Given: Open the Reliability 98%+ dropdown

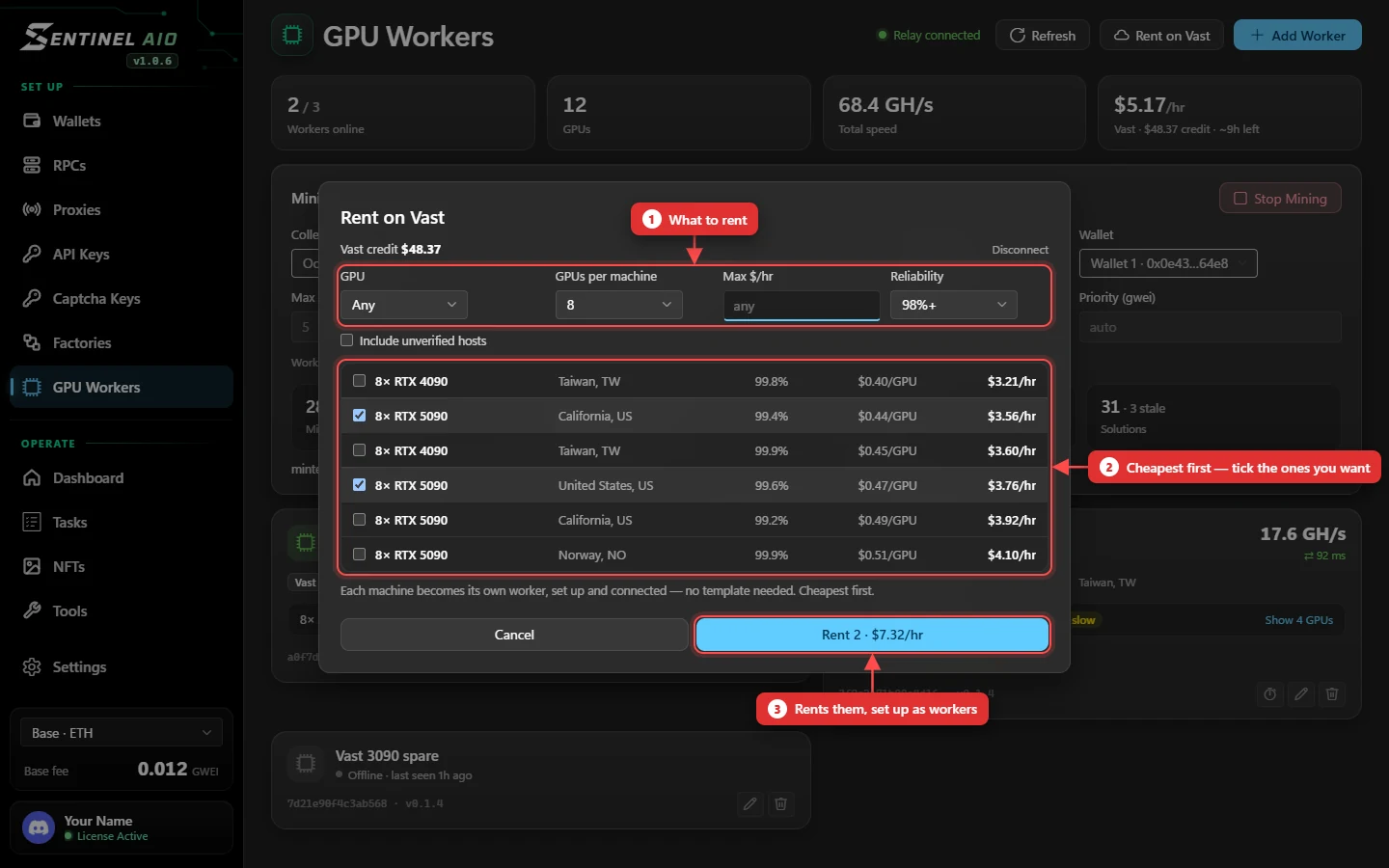Looking at the screenshot, I should (x=954, y=305).
